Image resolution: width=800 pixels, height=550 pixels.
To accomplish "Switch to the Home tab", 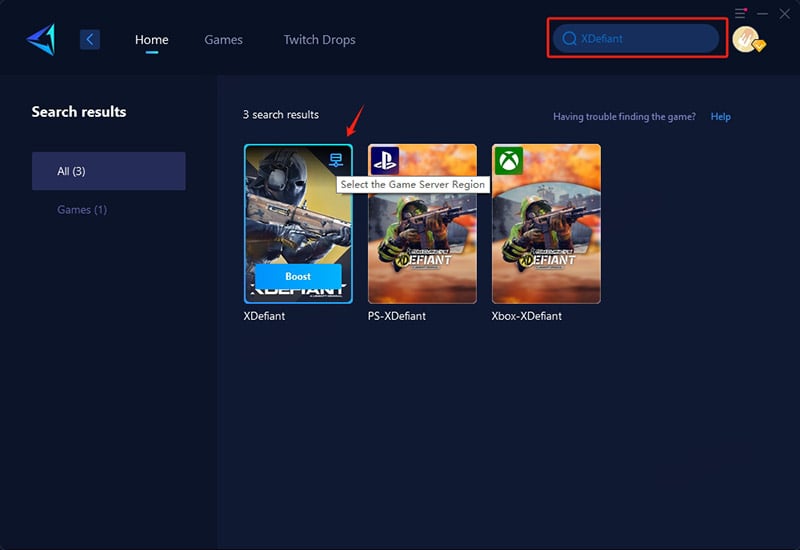I will coord(152,40).
